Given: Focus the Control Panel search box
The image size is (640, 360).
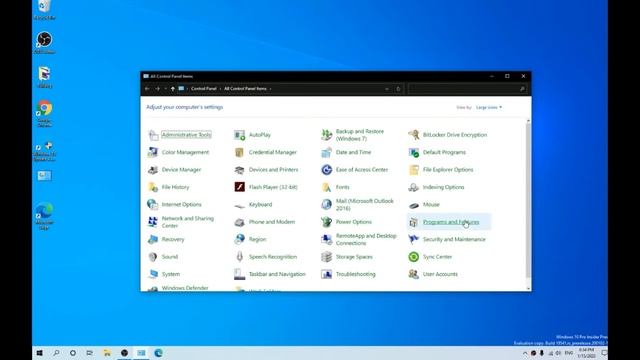Looking at the screenshot, I should (x=467, y=89).
